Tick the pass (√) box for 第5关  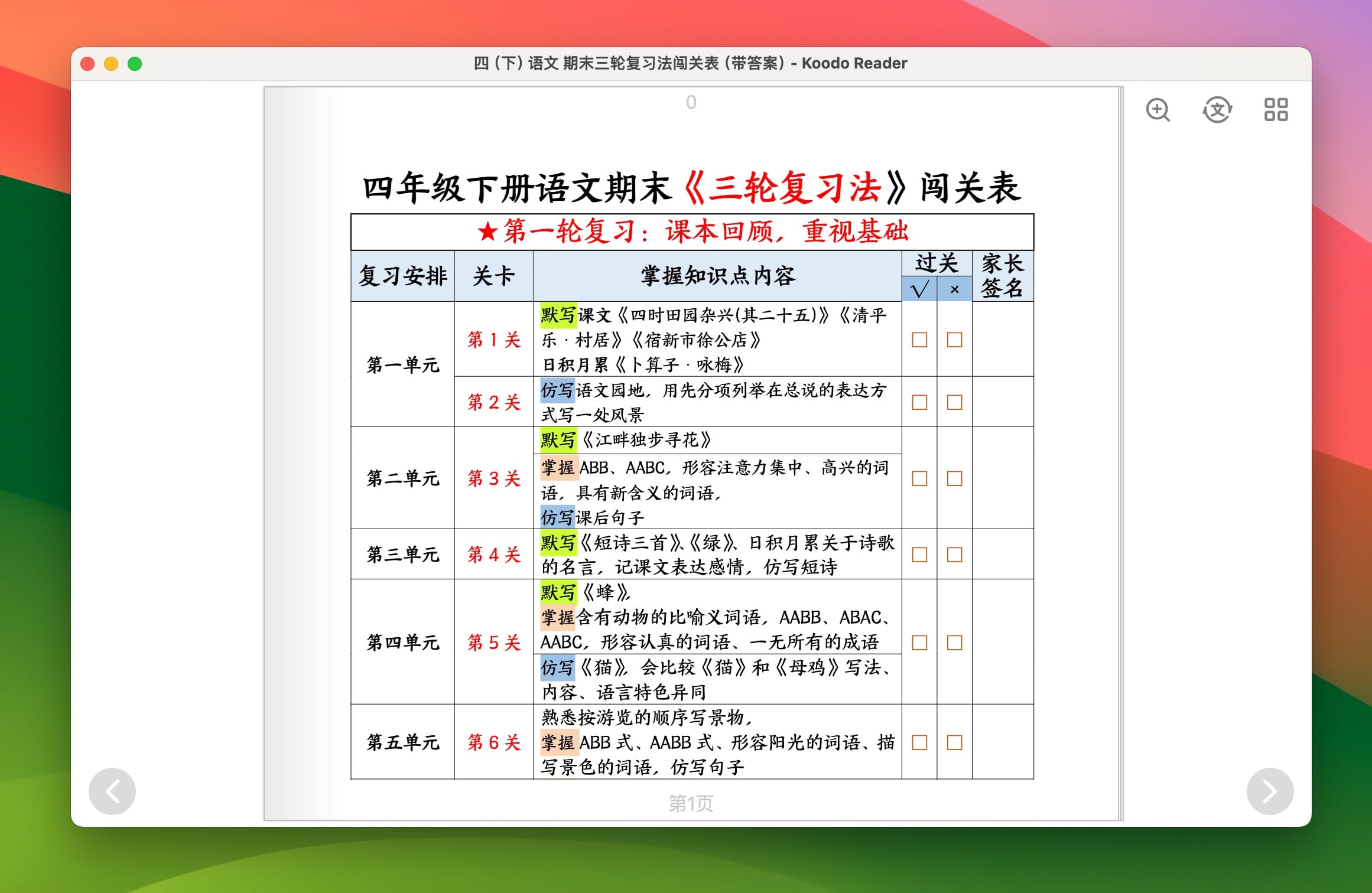tap(919, 642)
